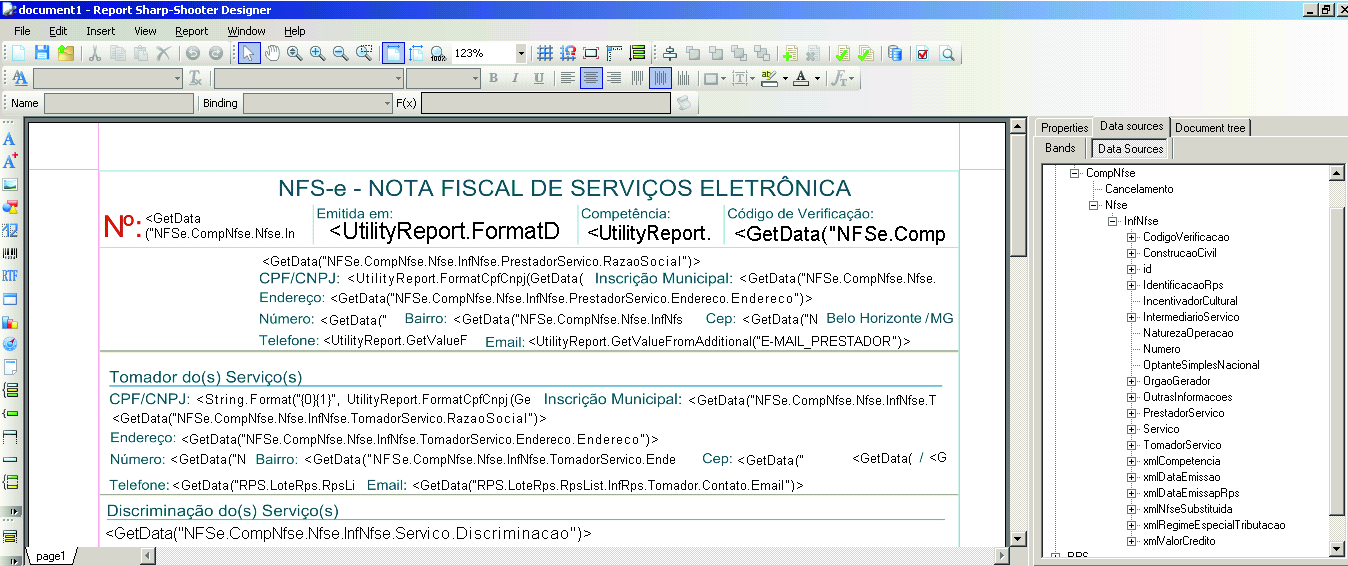Toggle the highlighted vertical-lines alignment button
The width and height of the screenshot is (1348, 566).
click(x=660, y=78)
